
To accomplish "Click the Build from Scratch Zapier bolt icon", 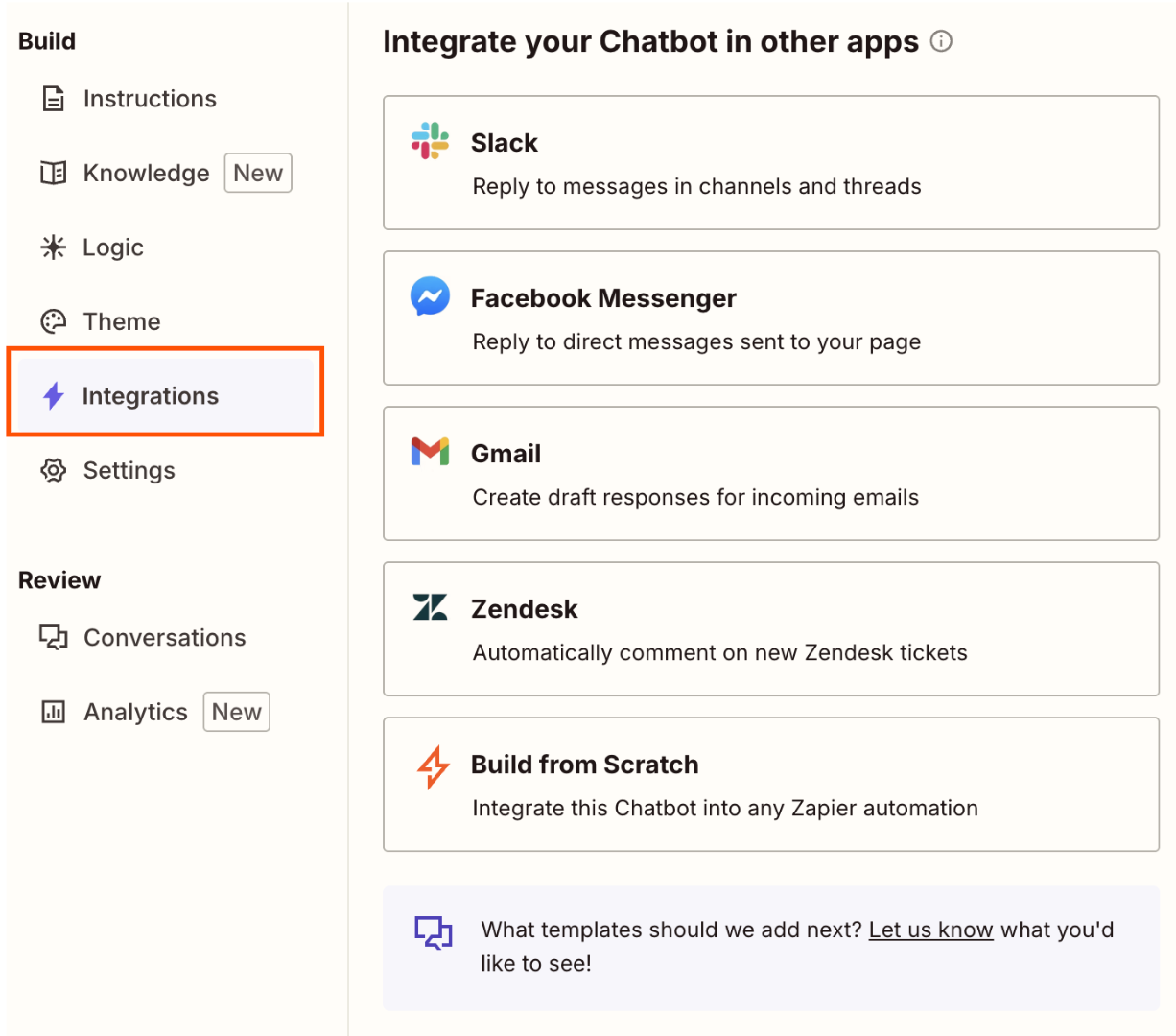I will 433,766.
